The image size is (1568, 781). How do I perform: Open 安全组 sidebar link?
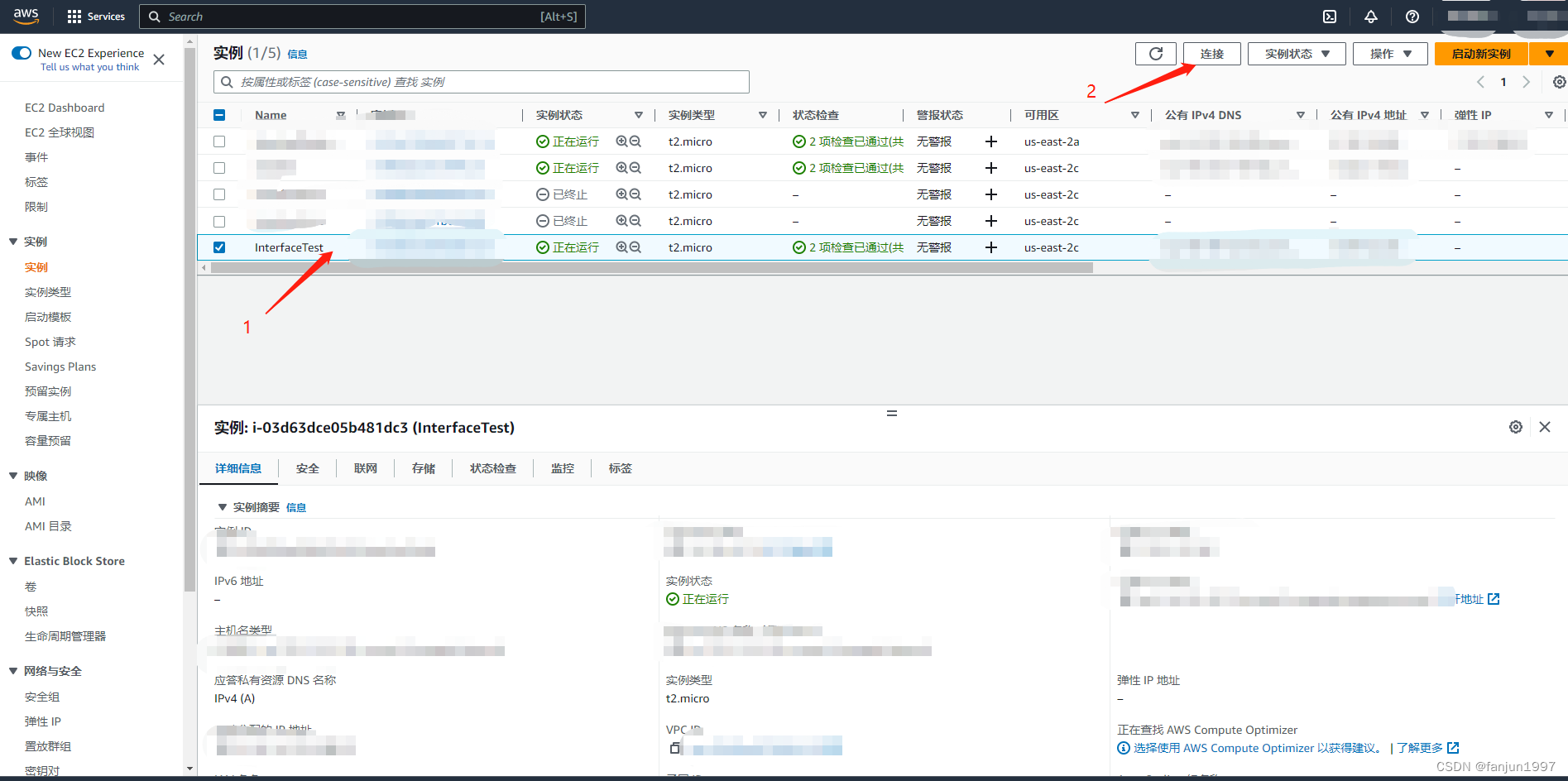[42, 697]
